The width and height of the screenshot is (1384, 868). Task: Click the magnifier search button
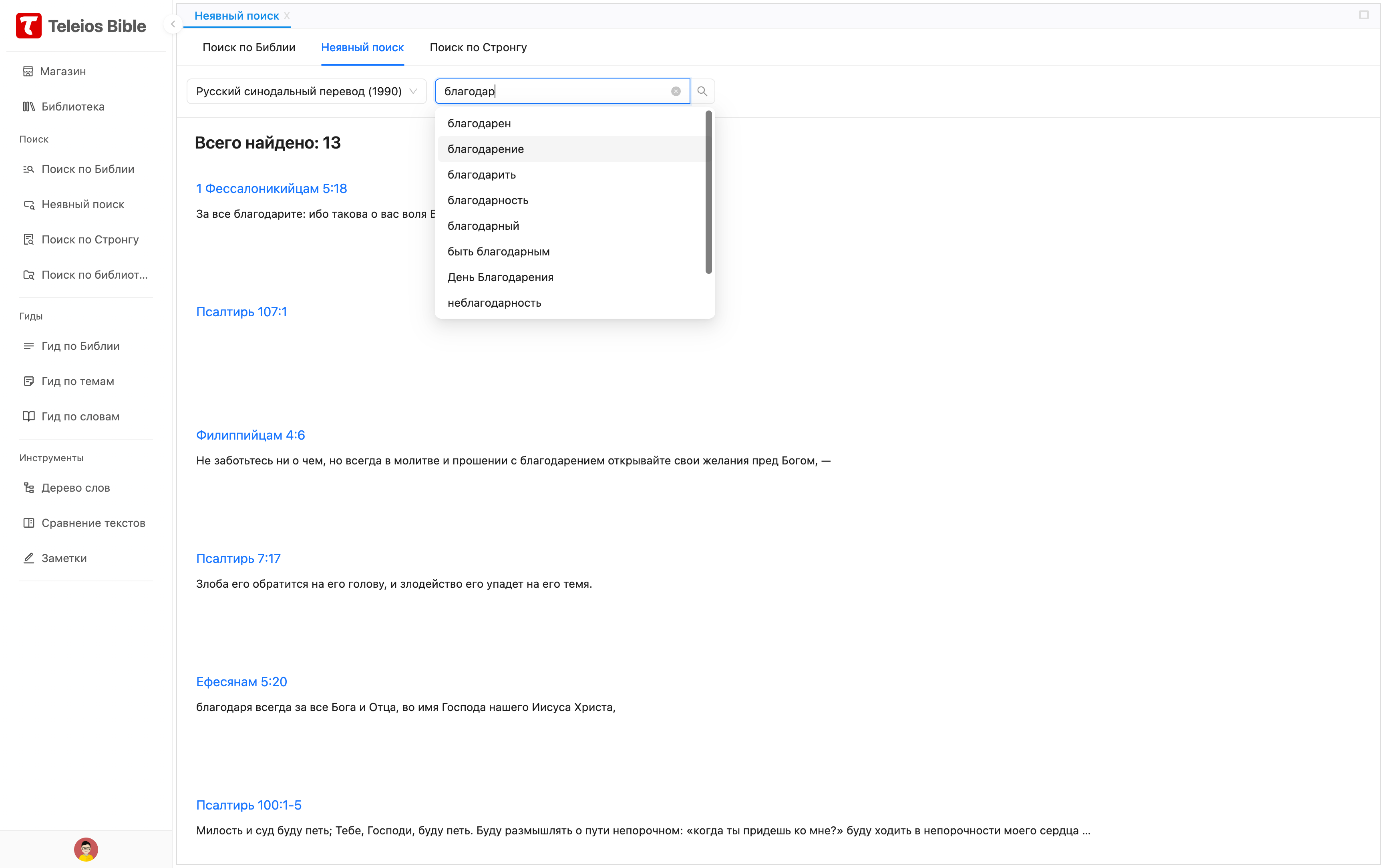[702, 91]
